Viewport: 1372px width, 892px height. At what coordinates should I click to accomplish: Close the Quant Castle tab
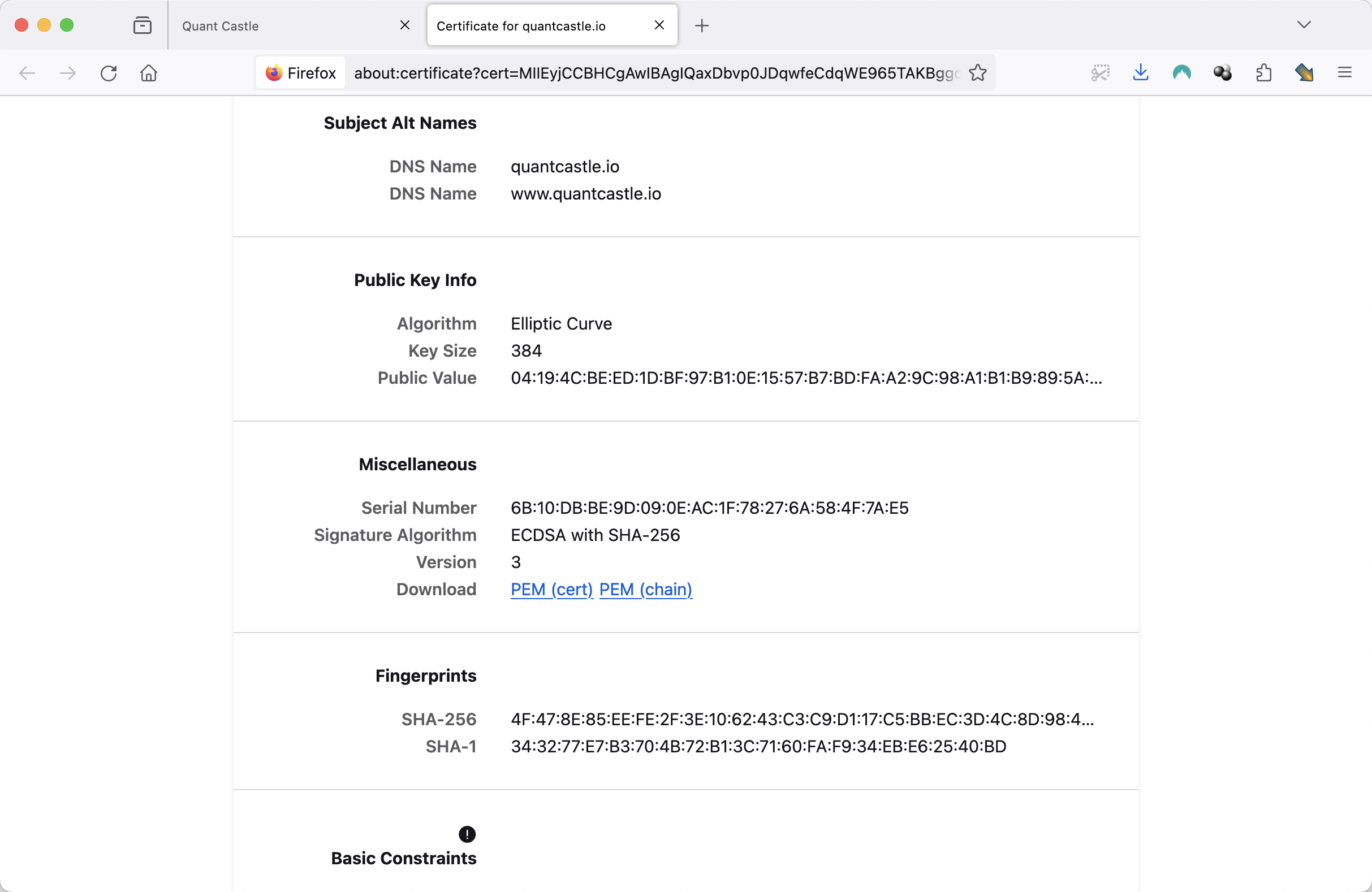(x=405, y=25)
